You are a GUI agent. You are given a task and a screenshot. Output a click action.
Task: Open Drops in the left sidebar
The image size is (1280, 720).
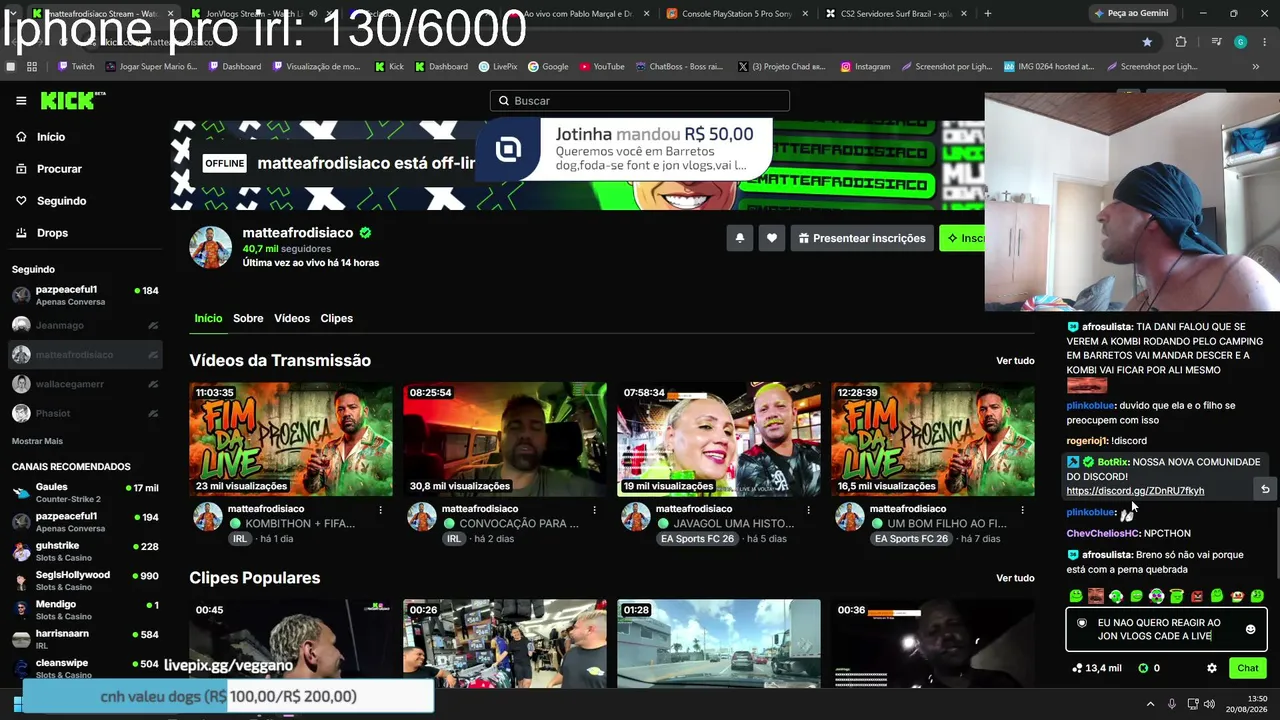pyautogui.click(x=52, y=233)
